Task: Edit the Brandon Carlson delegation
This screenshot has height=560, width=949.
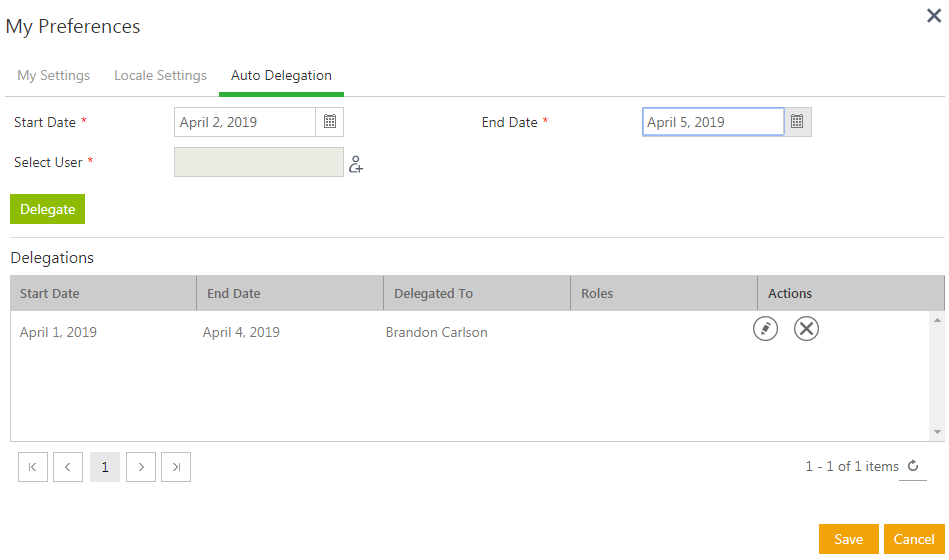Action: [765, 328]
